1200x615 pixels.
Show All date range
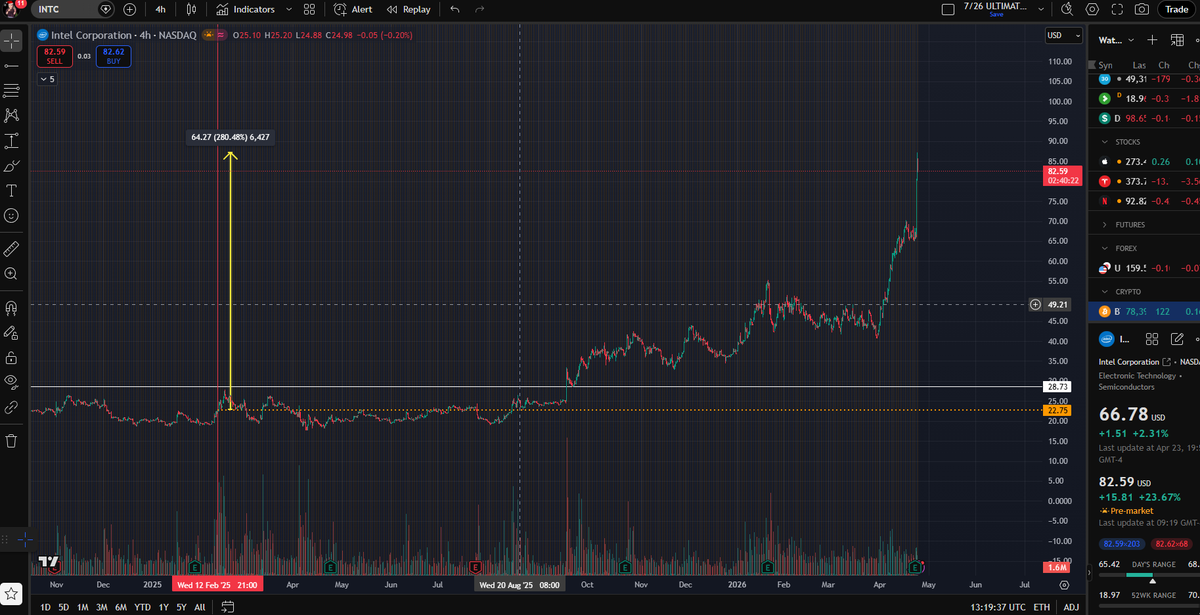coord(200,607)
